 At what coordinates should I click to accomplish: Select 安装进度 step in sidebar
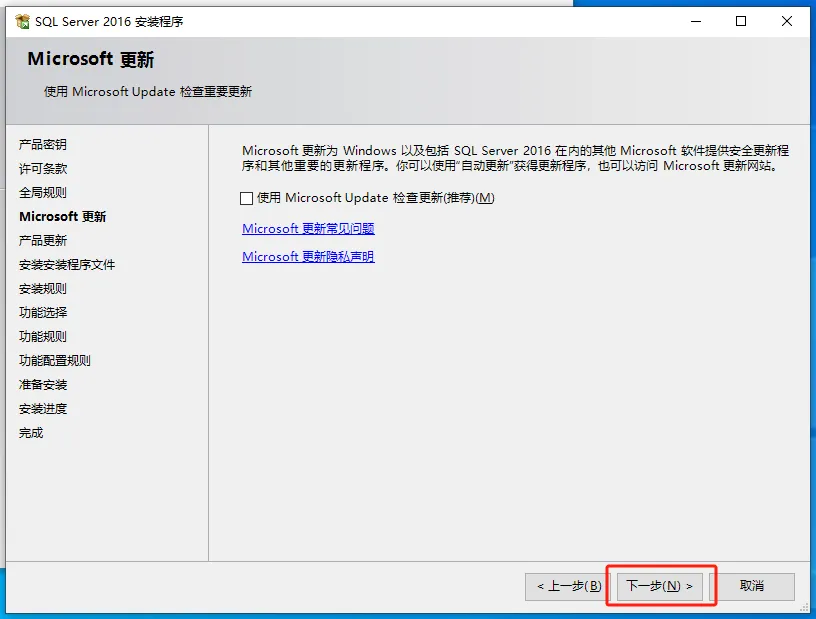click(x=43, y=409)
